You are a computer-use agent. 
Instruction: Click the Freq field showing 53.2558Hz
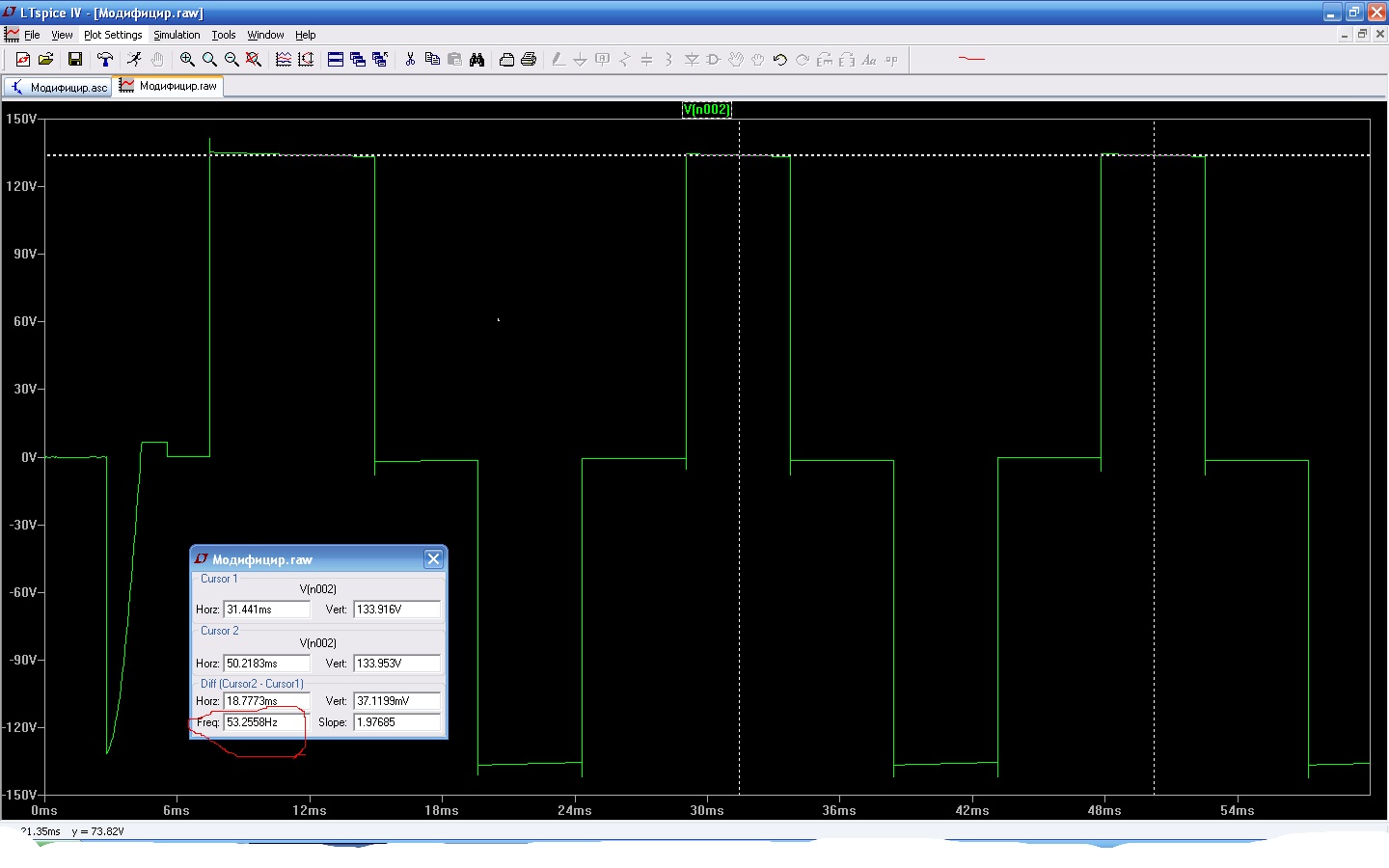coord(266,722)
